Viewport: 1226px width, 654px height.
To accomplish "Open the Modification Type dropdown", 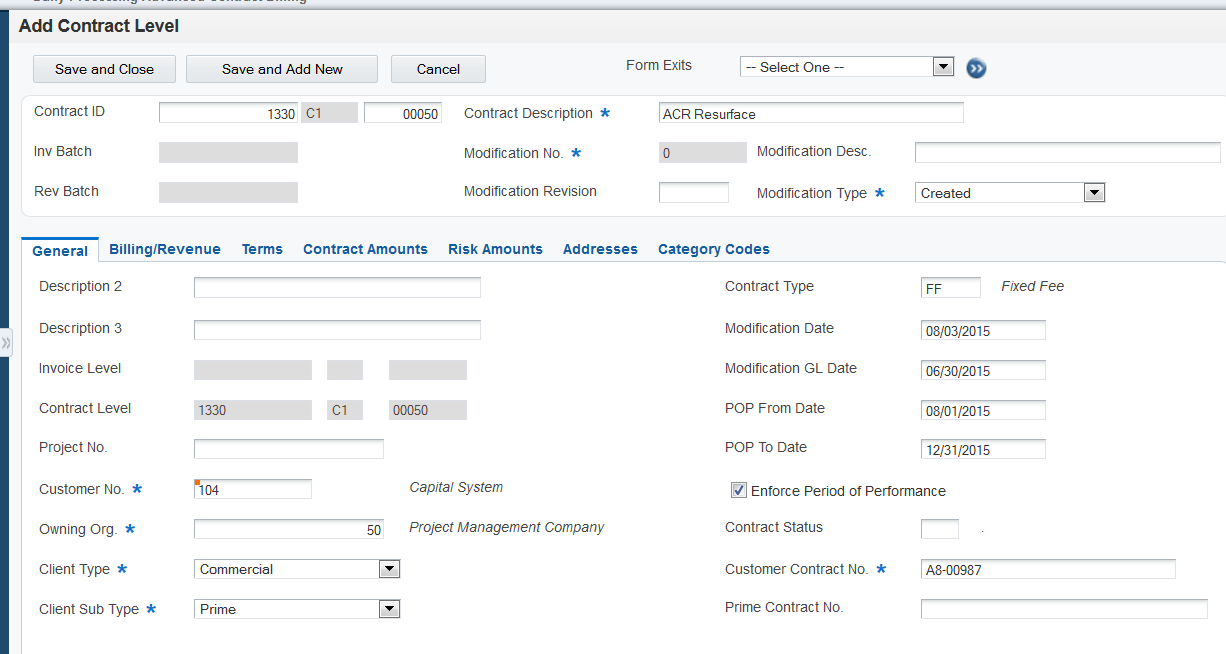I will [x=1010, y=193].
